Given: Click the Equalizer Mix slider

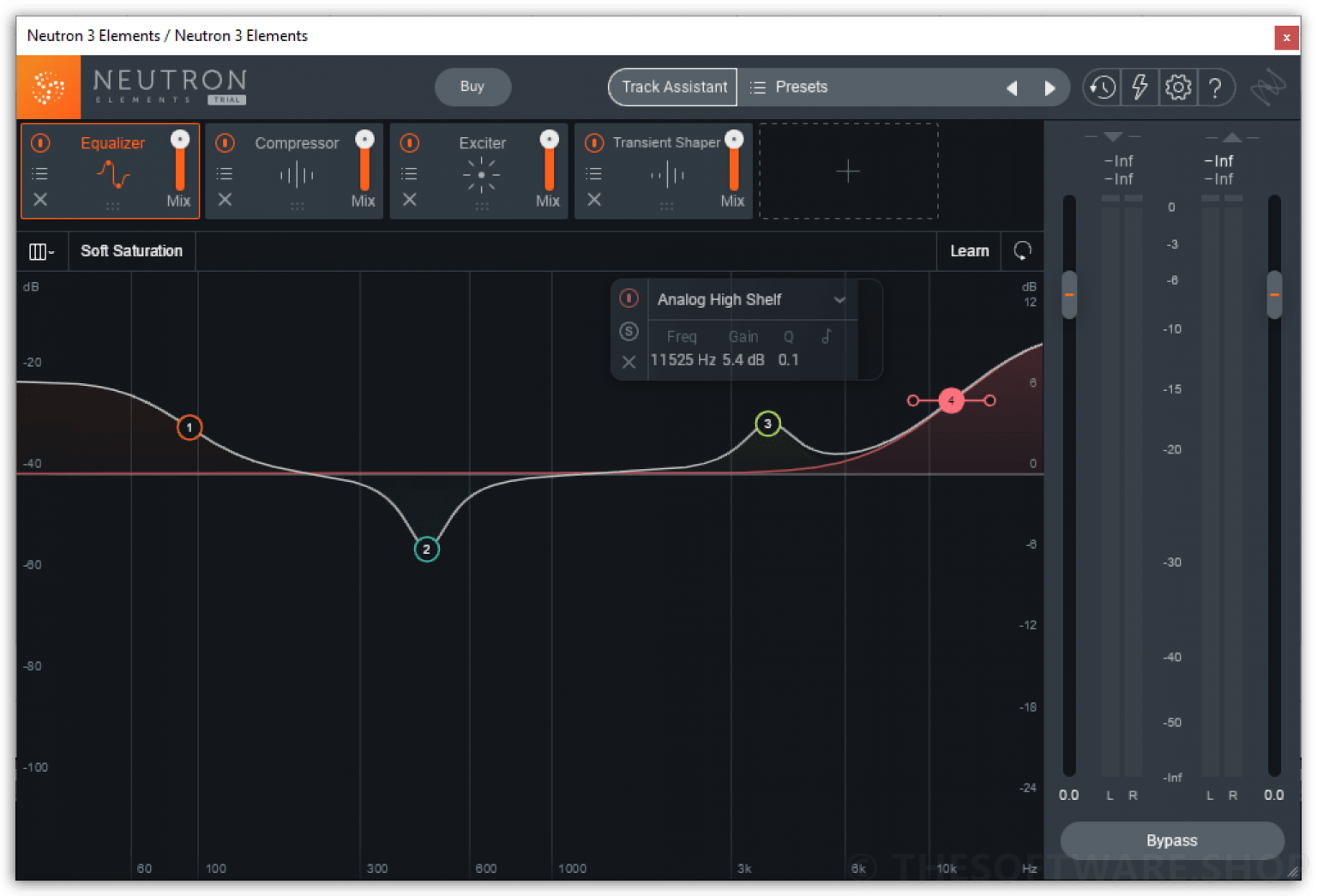Looking at the screenshot, I should click(x=179, y=161).
